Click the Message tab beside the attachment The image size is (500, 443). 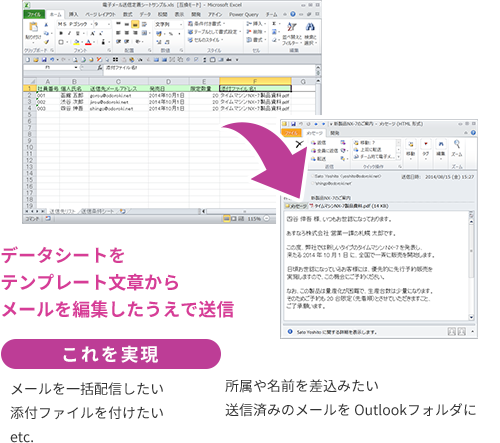(296, 206)
